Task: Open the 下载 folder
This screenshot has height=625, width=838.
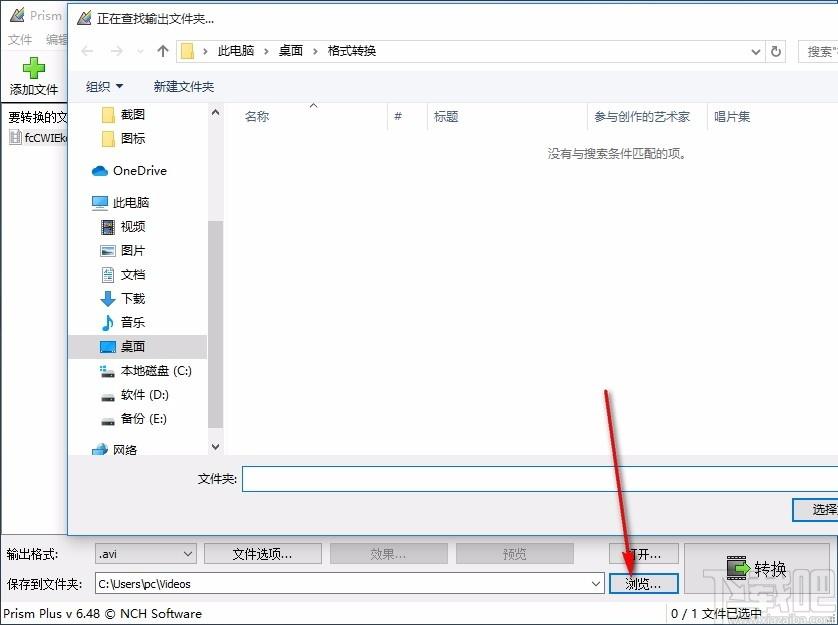Action: pos(123,298)
